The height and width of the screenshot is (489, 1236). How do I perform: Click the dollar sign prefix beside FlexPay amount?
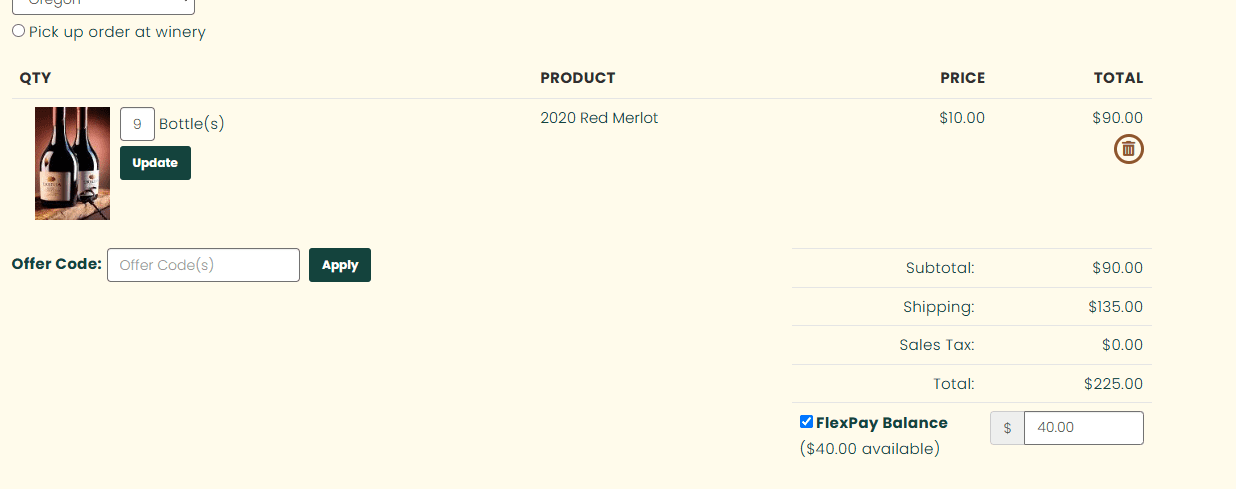click(x=1007, y=428)
